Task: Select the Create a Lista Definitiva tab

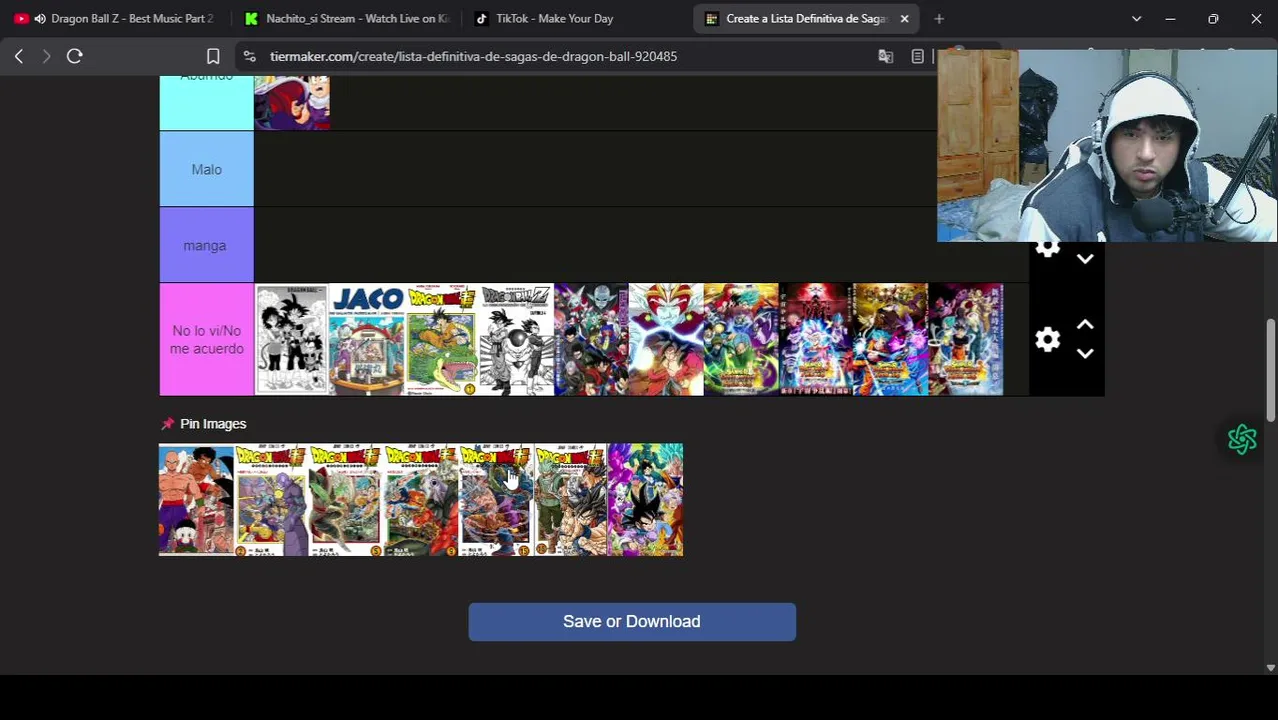Action: (806, 19)
